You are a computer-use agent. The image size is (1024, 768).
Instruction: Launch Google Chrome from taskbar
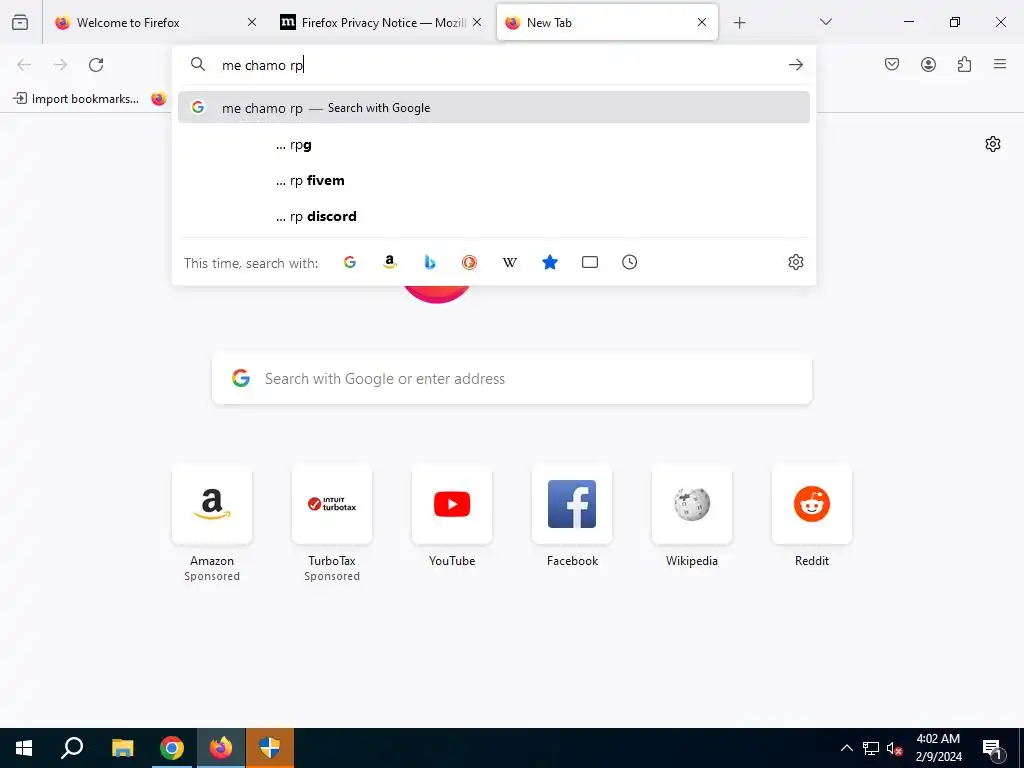click(x=172, y=748)
